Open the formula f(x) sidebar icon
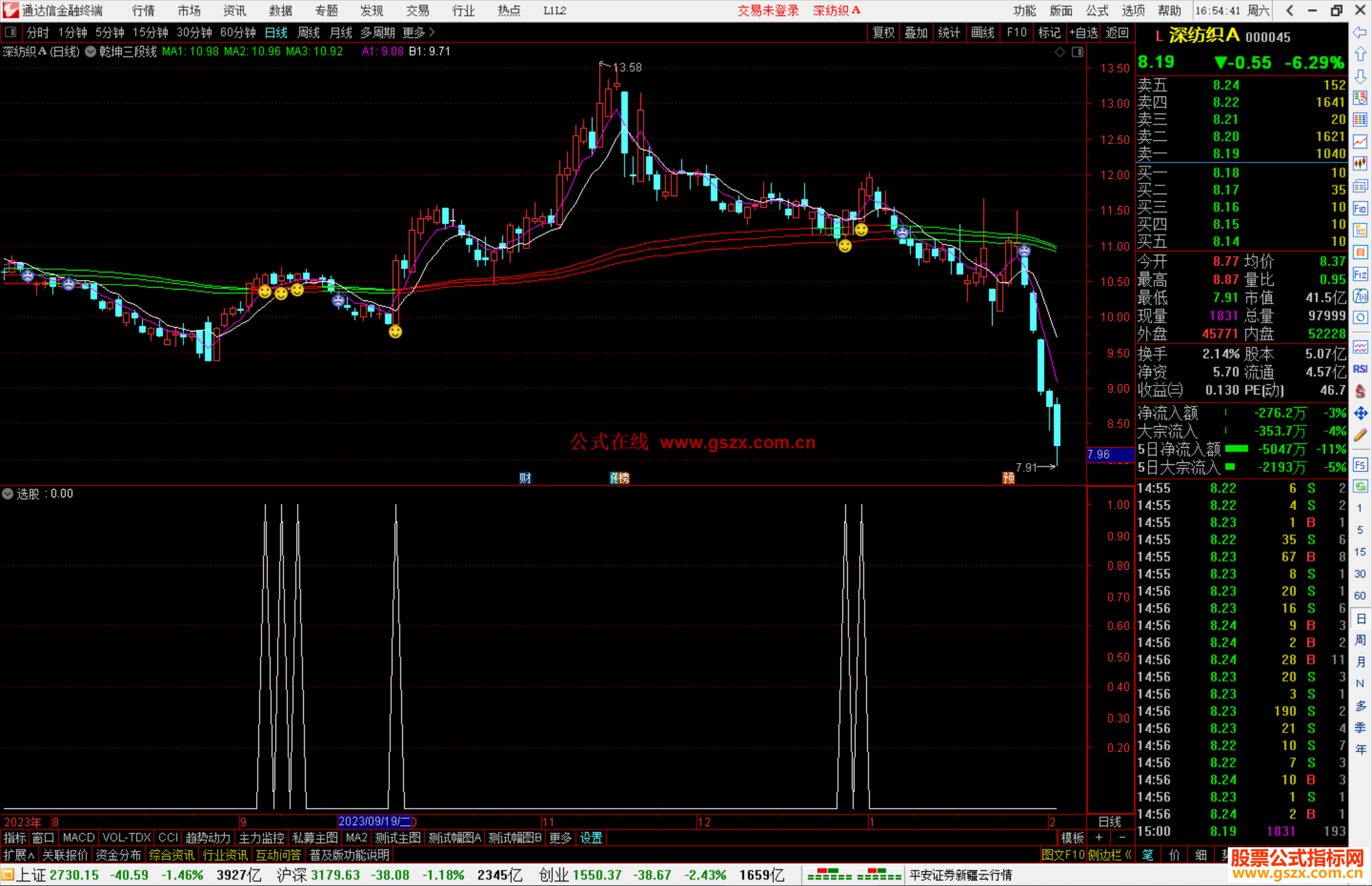The image size is (1372, 886). [1360, 296]
